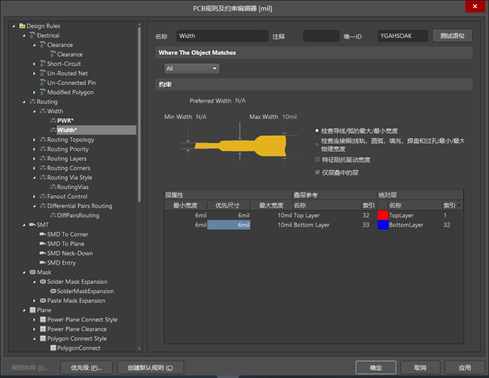
Task: Click the Plane category icon
Action: (32, 310)
